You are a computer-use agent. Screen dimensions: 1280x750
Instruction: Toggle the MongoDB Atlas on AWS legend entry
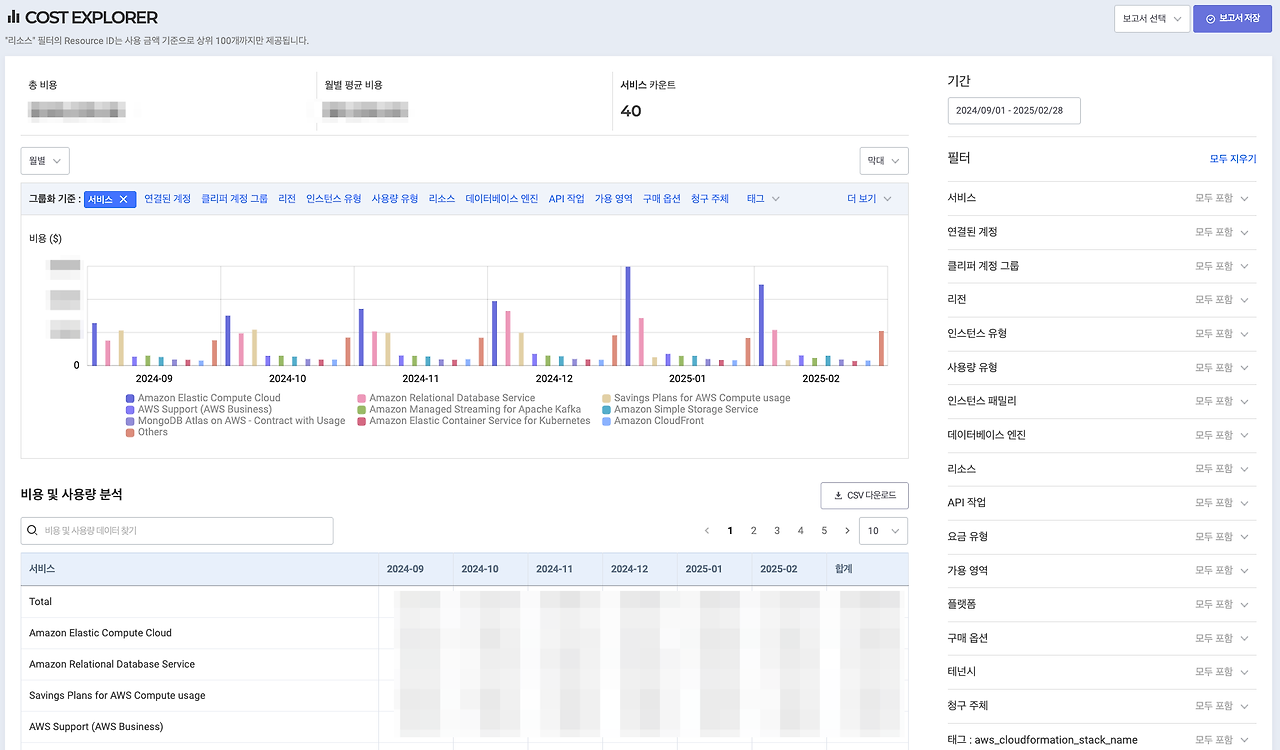236,421
